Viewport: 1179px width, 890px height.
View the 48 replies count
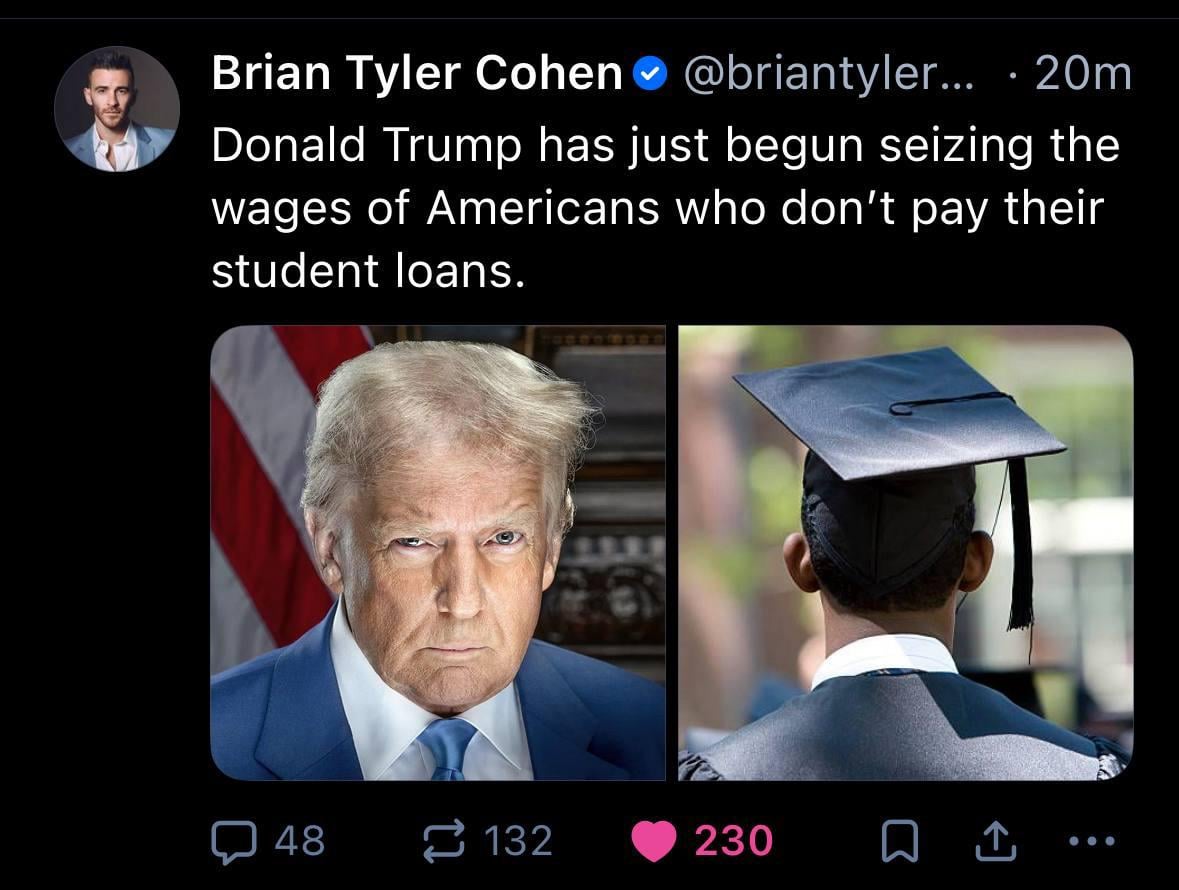pyautogui.click(x=299, y=840)
